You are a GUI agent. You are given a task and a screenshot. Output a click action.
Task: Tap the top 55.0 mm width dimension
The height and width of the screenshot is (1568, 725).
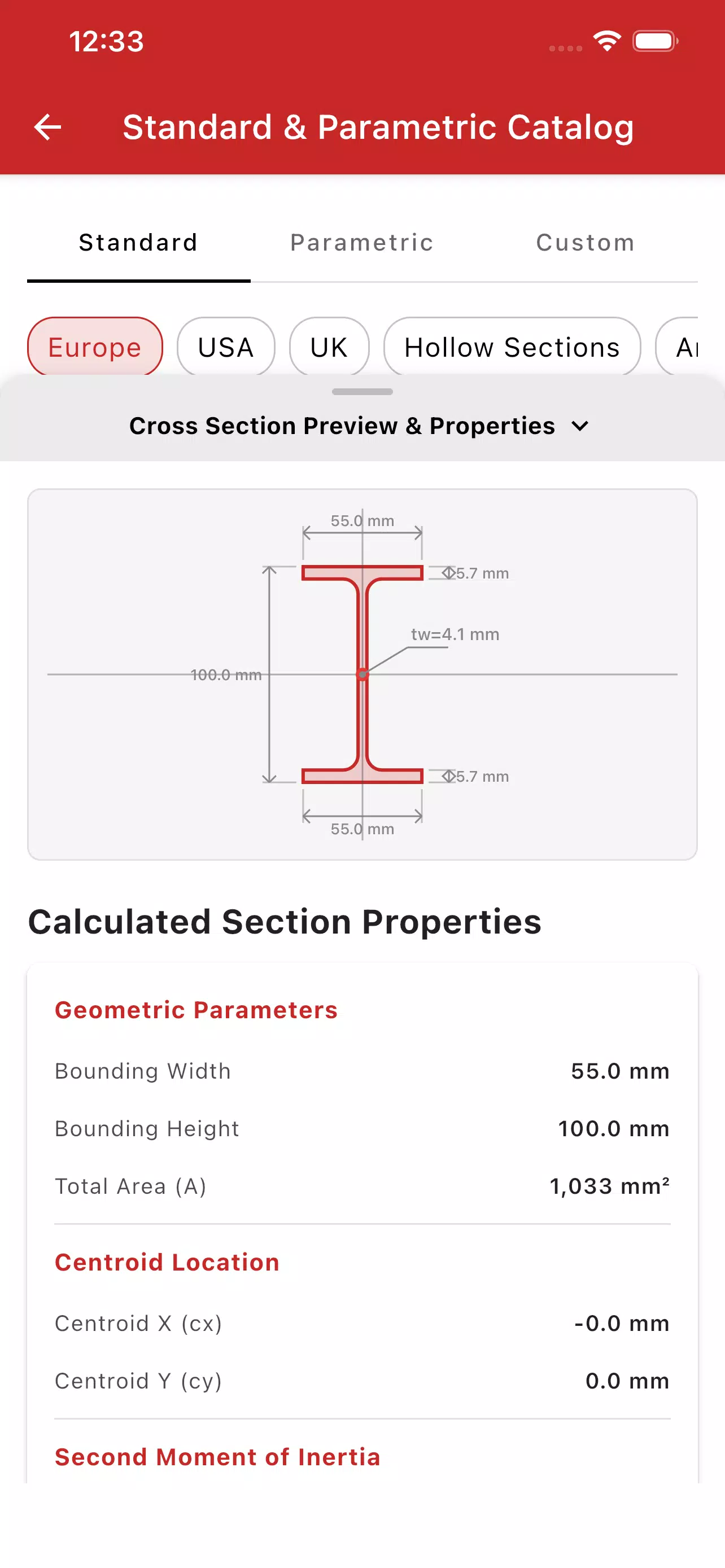pyautogui.click(x=362, y=521)
